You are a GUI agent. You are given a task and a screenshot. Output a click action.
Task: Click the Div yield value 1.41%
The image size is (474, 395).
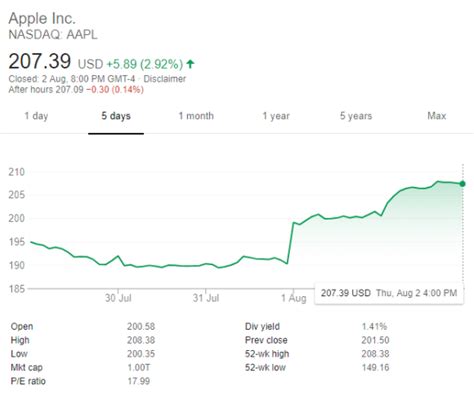[x=374, y=326]
